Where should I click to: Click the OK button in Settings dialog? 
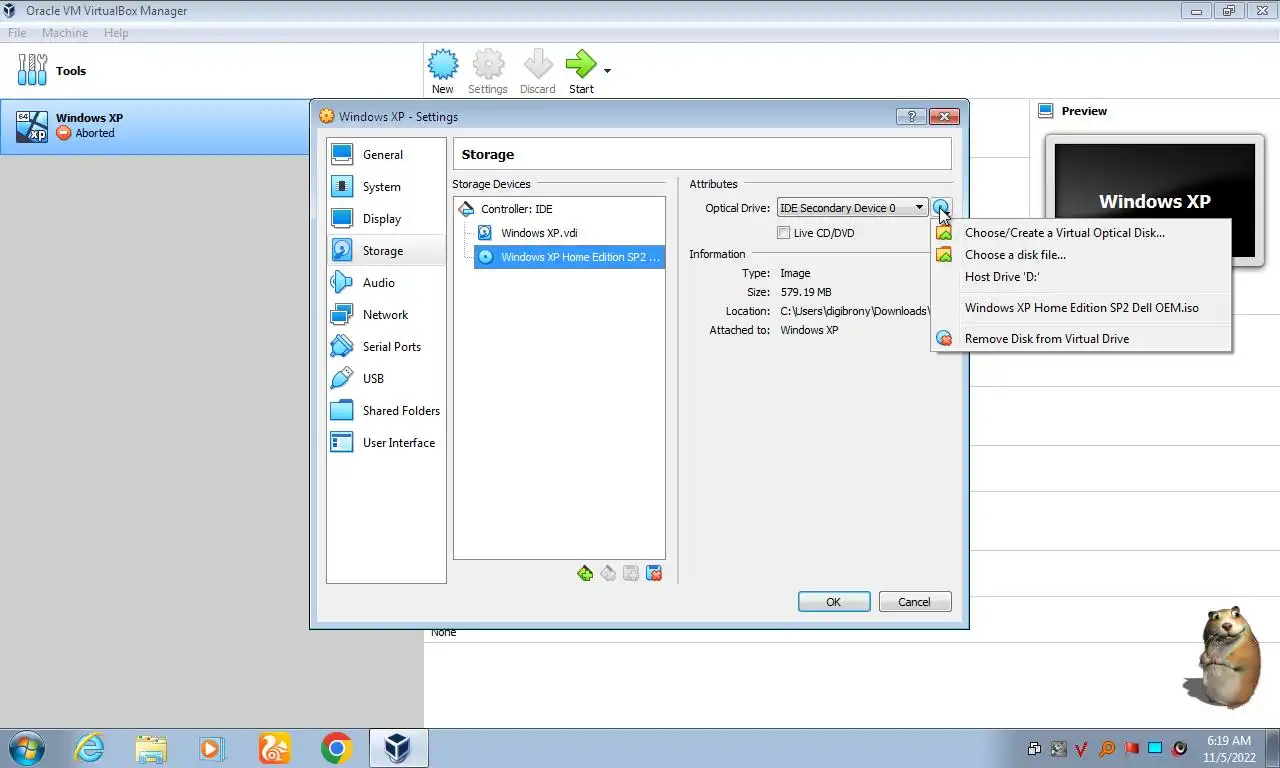pyautogui.click(x=834, y=602)
